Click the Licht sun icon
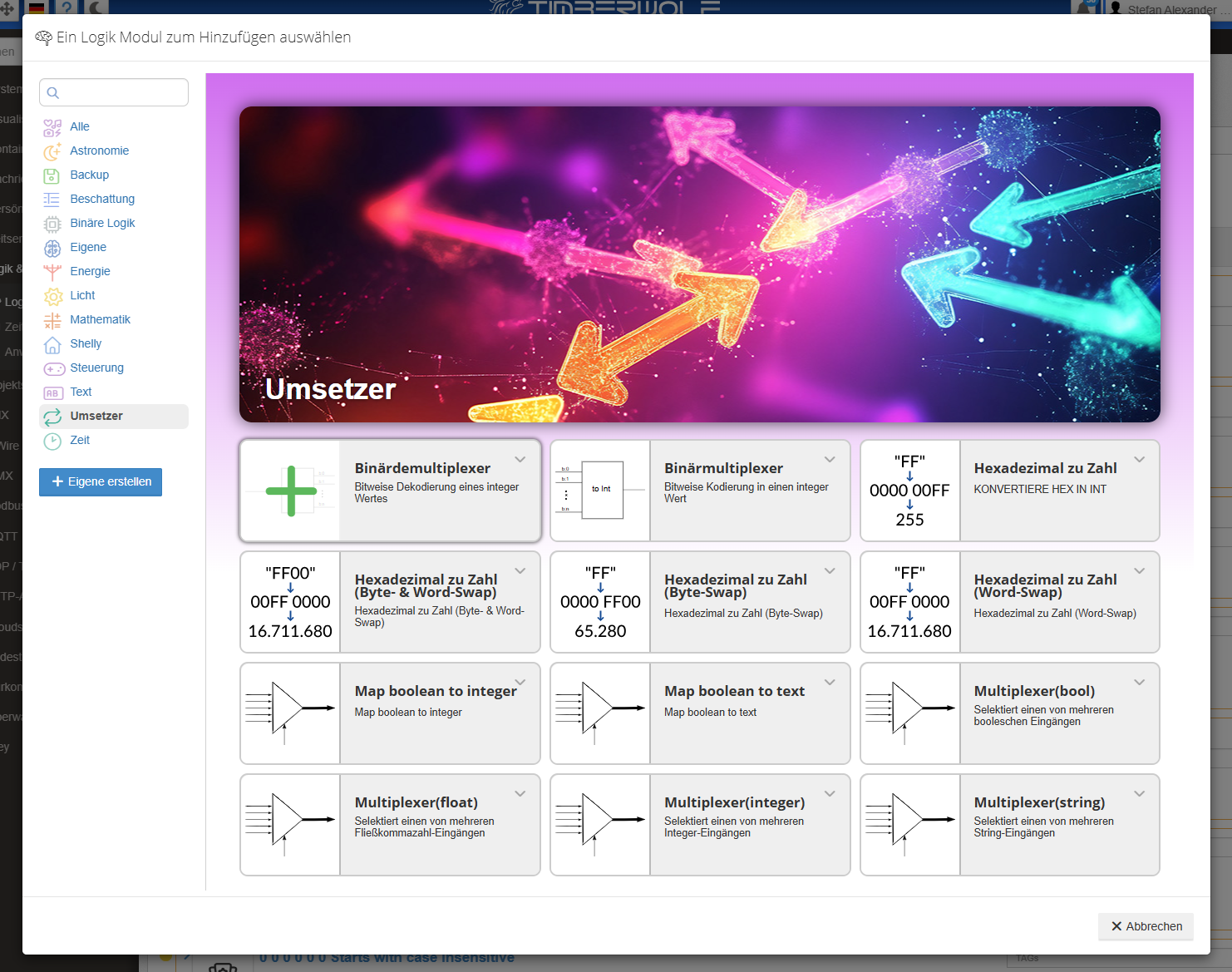Image resolution: width=1232 pixels, height=972 pixels. tap(52, 296)
